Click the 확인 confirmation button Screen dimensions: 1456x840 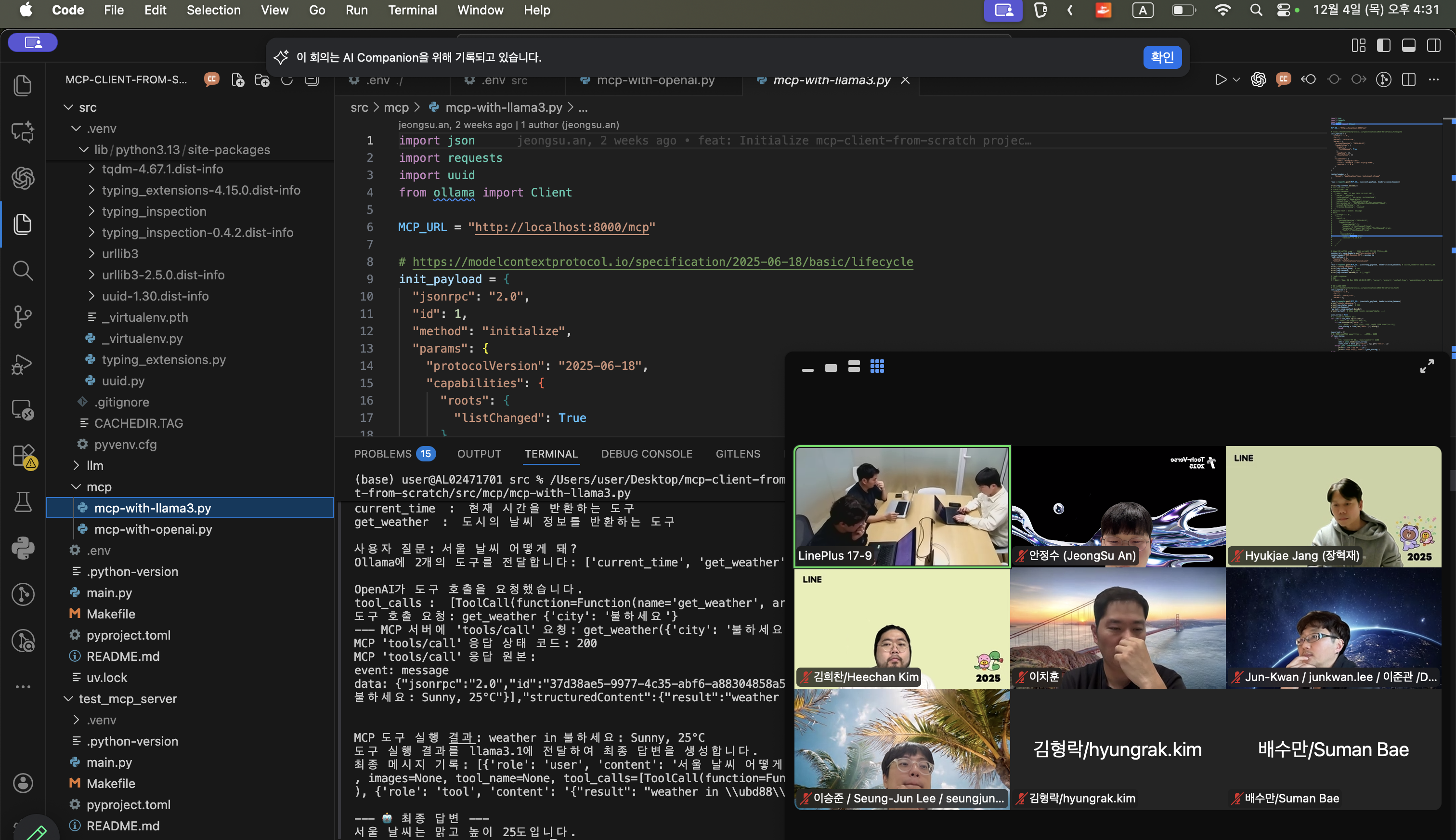(x=1161, y=57)
